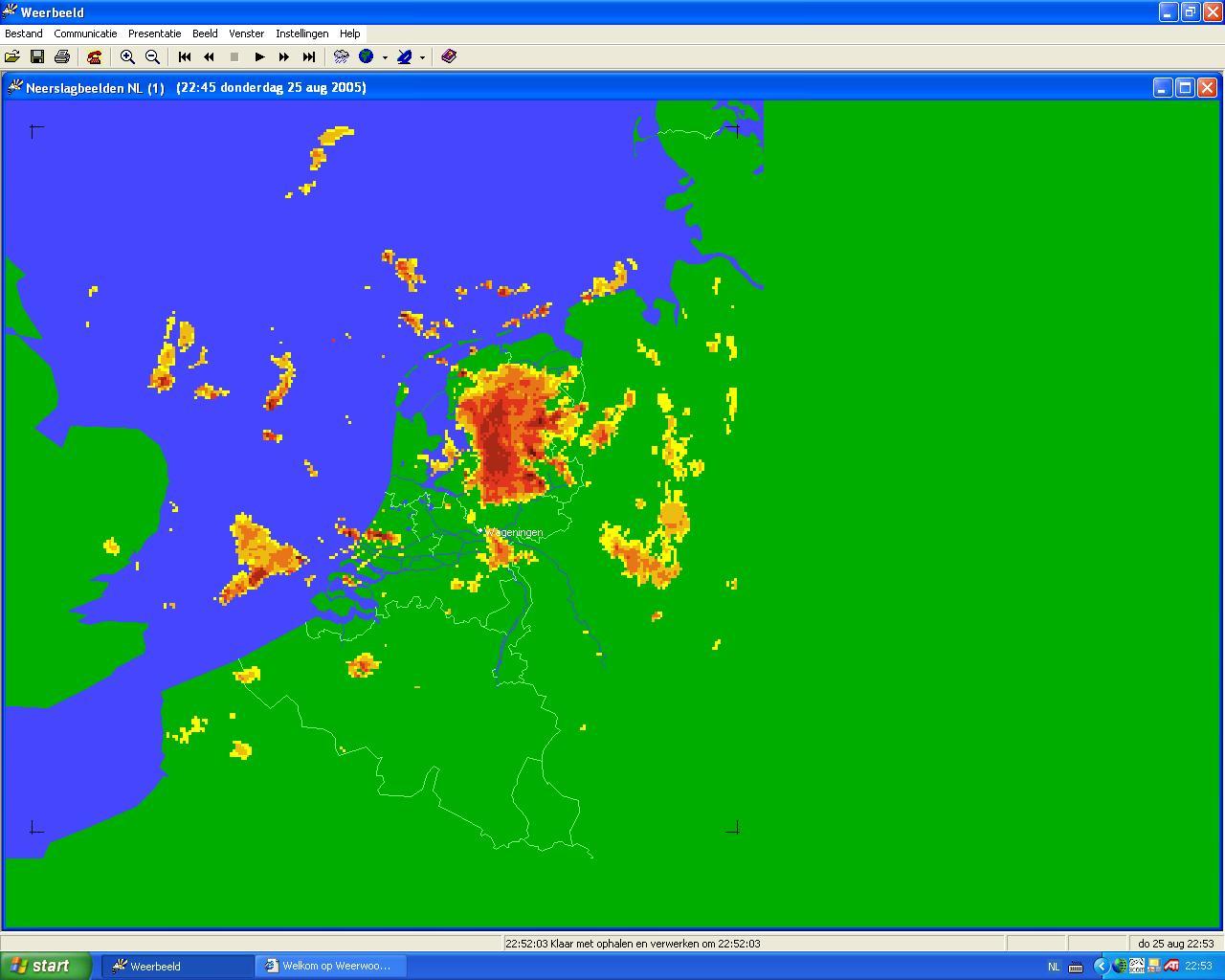Click the globe toolbar icon
Screen dimensions: 1225x980
[367, 56]
